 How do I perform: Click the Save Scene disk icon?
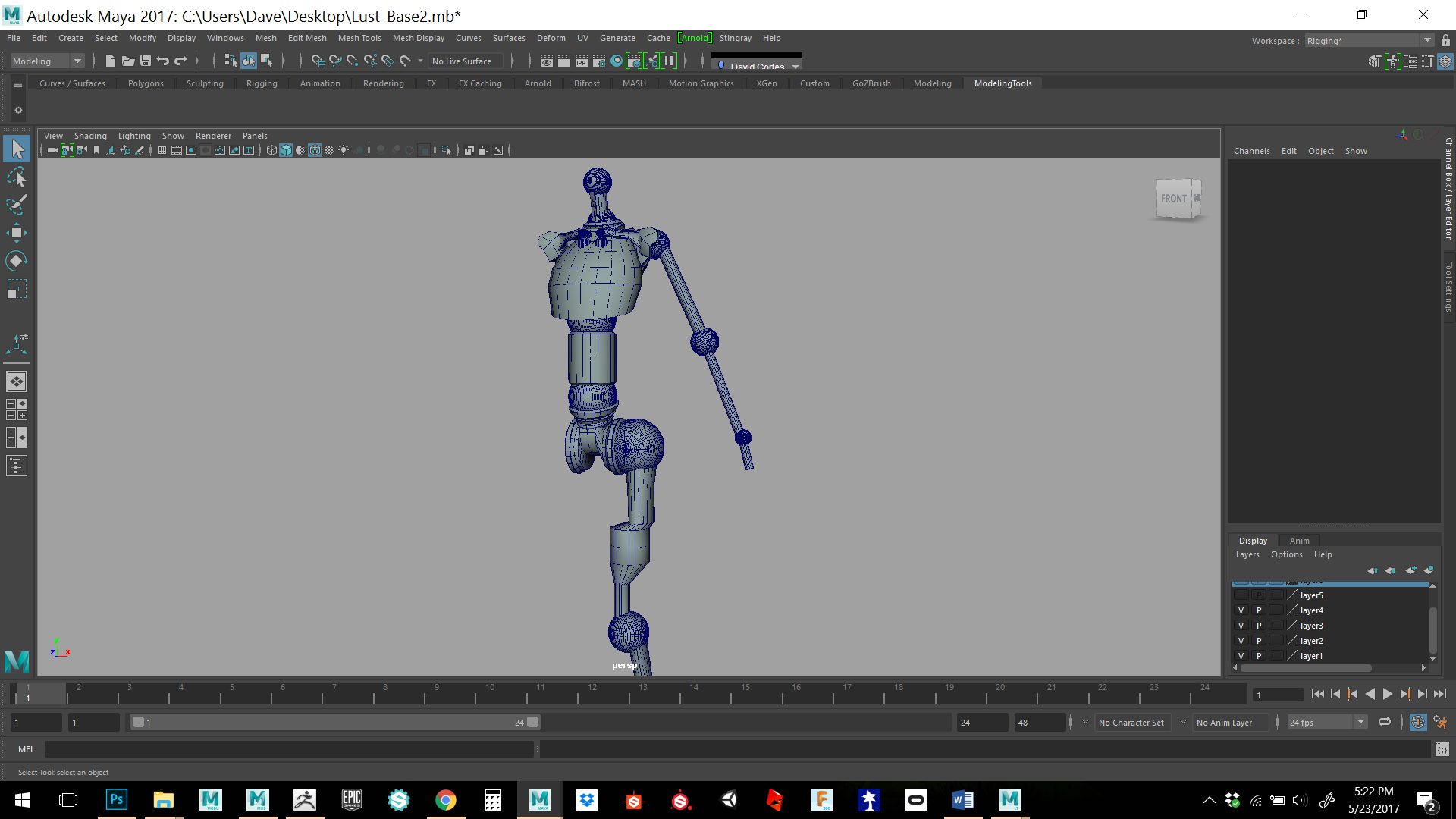coord(146,61)
